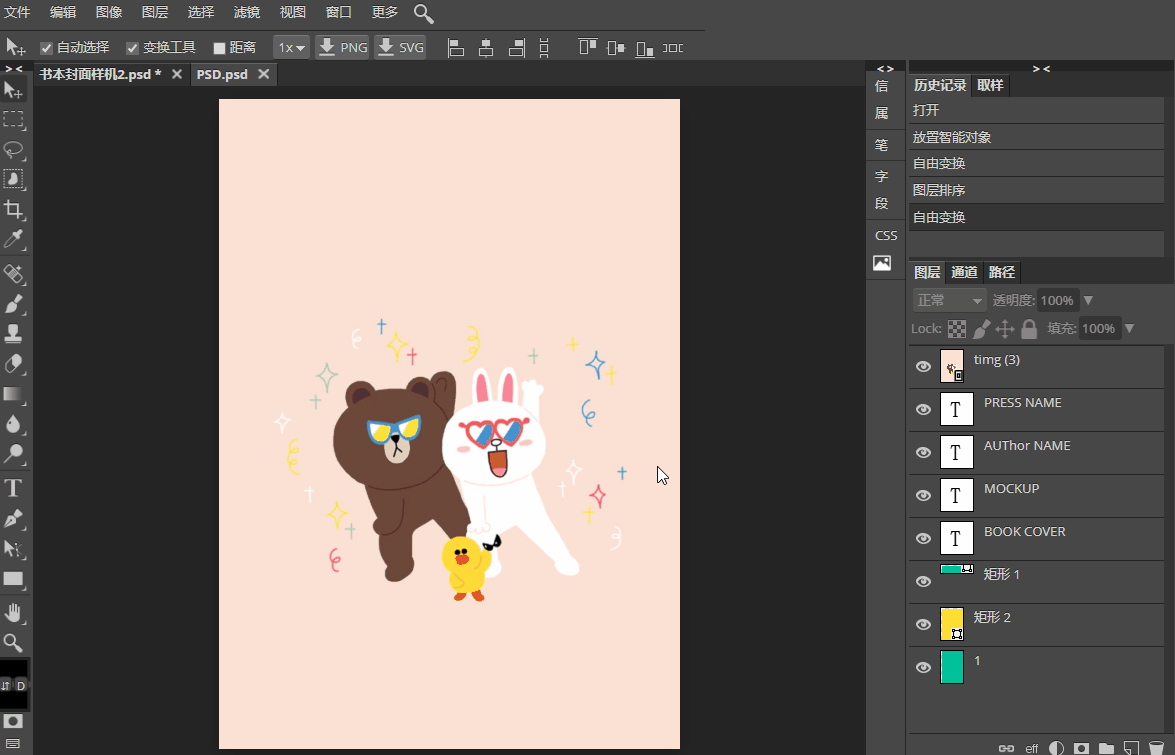Hide the timg (3) layer
1175x755 pixels.
point(923,366)
